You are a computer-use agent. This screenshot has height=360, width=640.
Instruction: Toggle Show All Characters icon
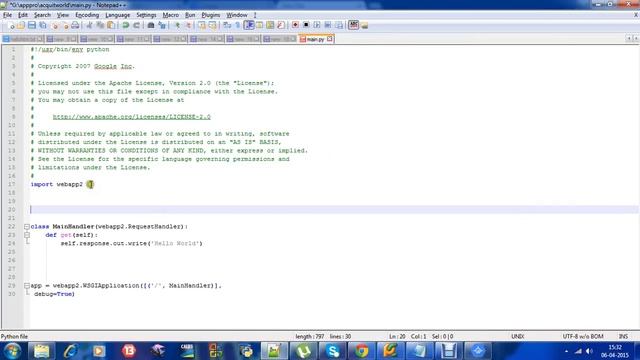click(x=238, y=25)
